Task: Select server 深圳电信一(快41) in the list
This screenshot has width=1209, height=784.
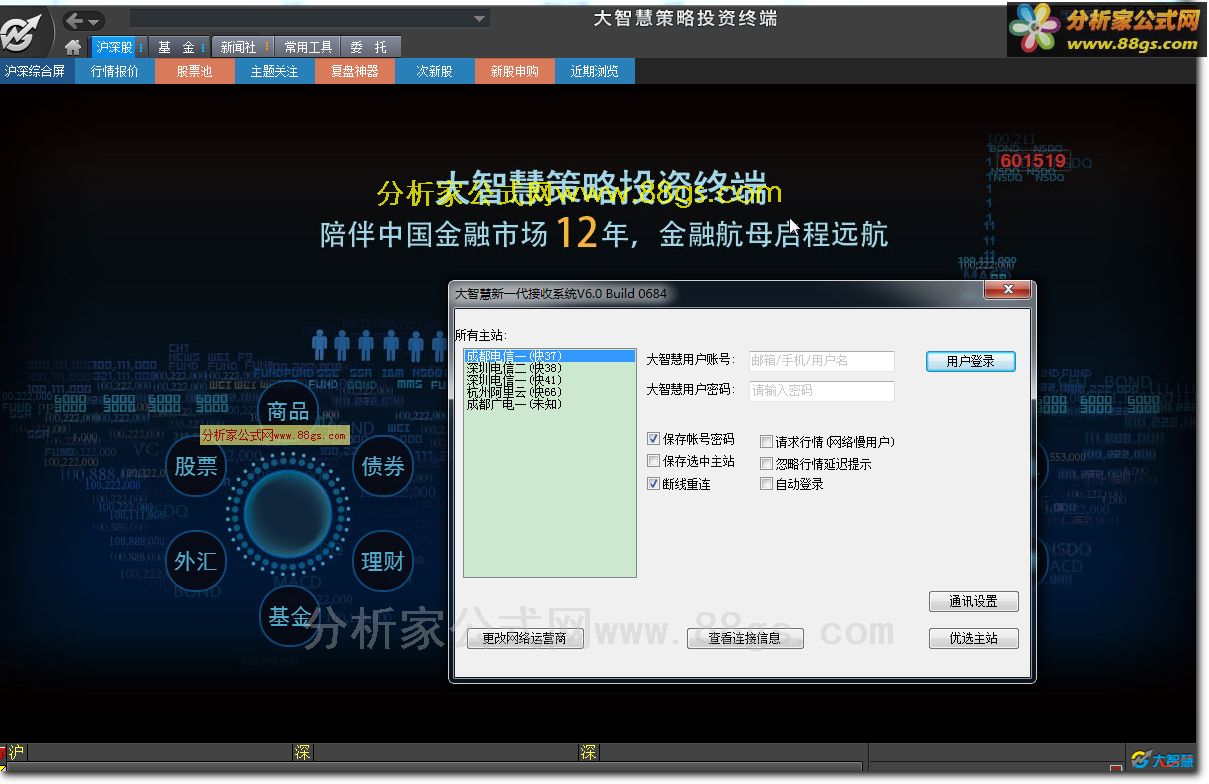Action: tap(549, 380)
